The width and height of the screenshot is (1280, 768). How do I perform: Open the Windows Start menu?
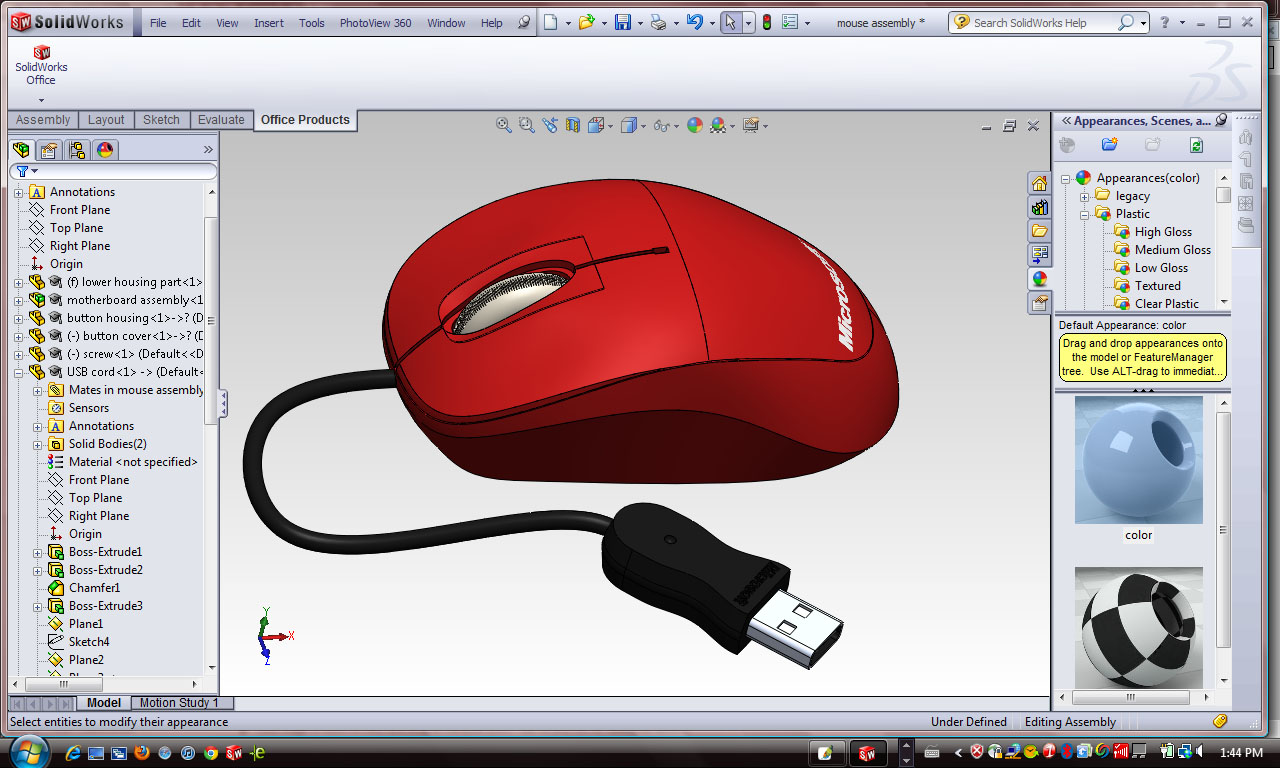(28, 752)
